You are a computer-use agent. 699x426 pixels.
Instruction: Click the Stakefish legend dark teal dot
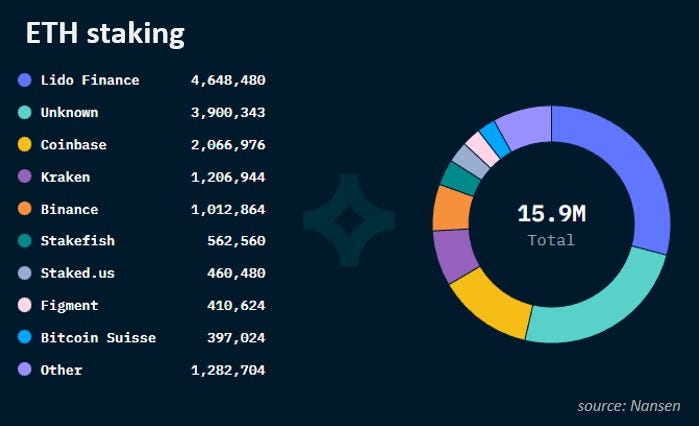25,241
